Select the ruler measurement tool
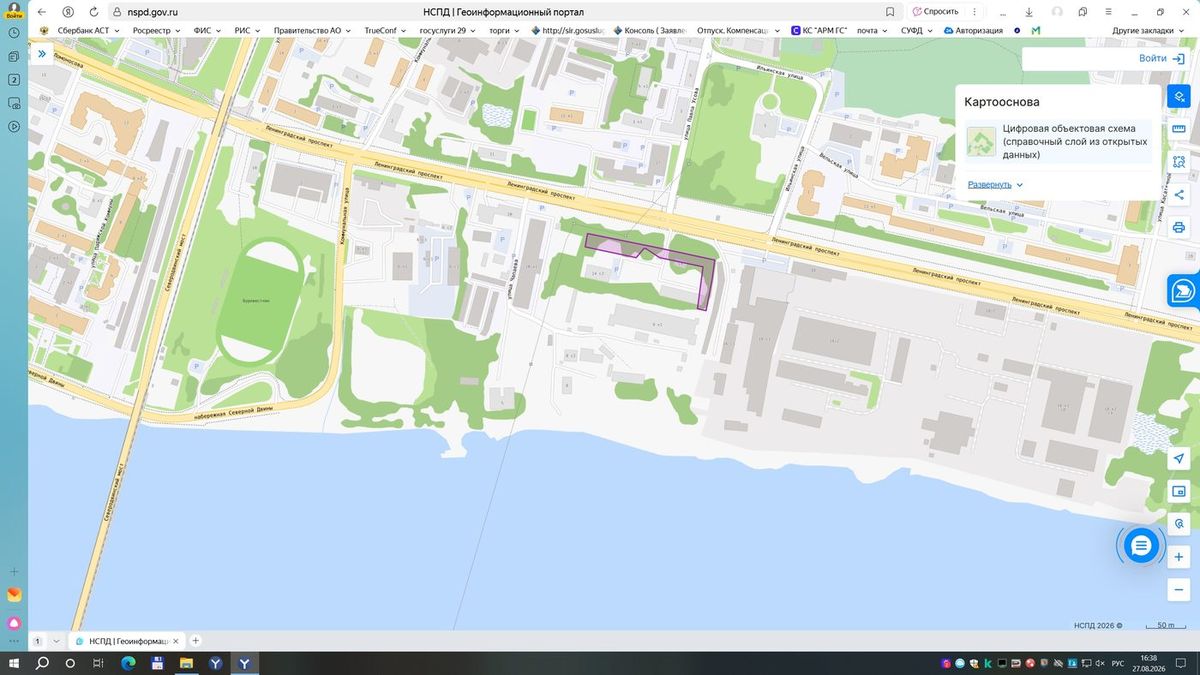 (x=1179, y=129)
